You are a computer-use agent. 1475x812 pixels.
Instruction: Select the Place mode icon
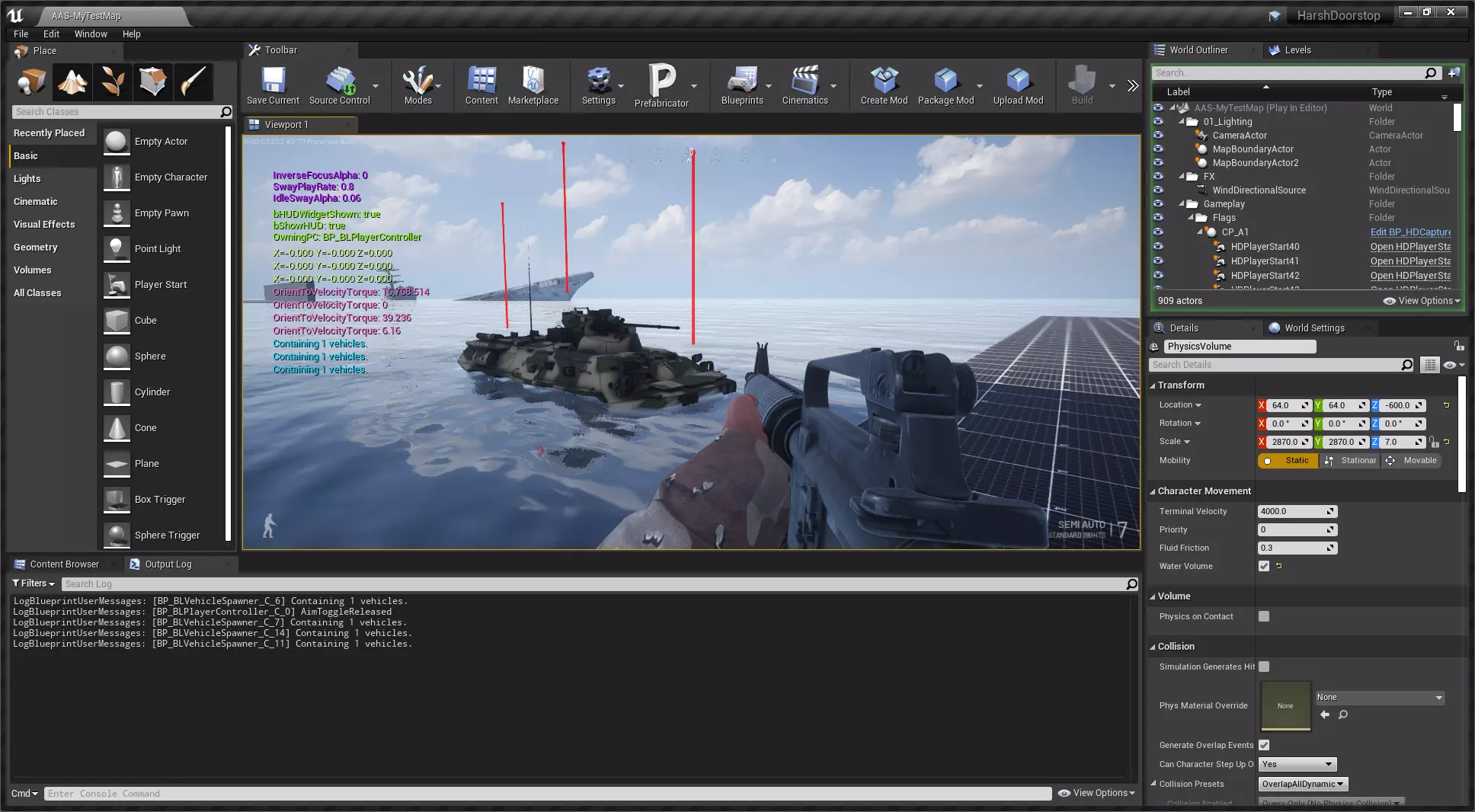coord(32,82)
